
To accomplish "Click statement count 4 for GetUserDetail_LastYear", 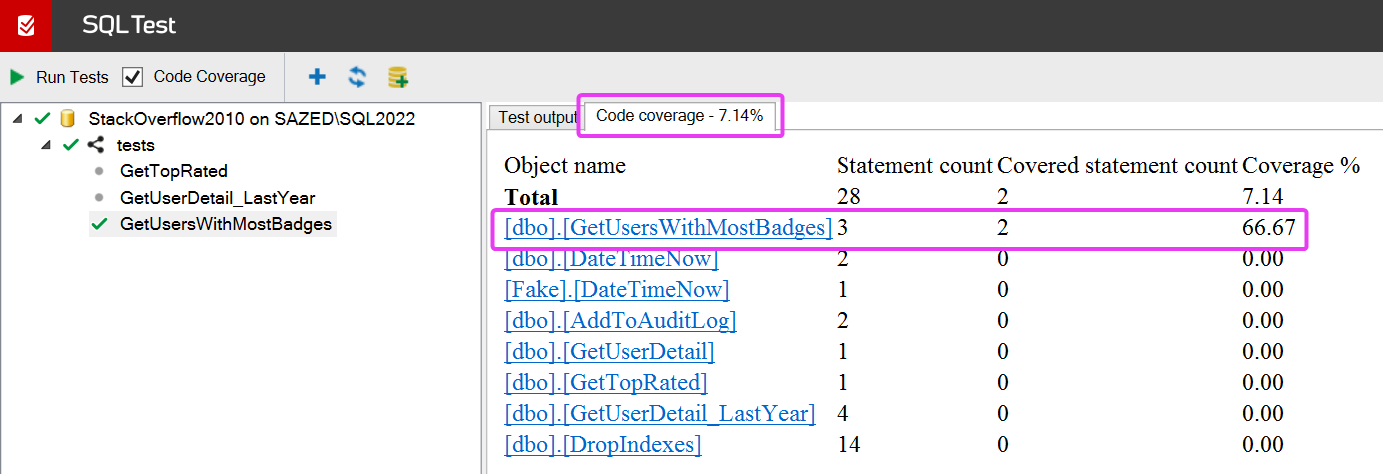I will [x=843, y=414].
